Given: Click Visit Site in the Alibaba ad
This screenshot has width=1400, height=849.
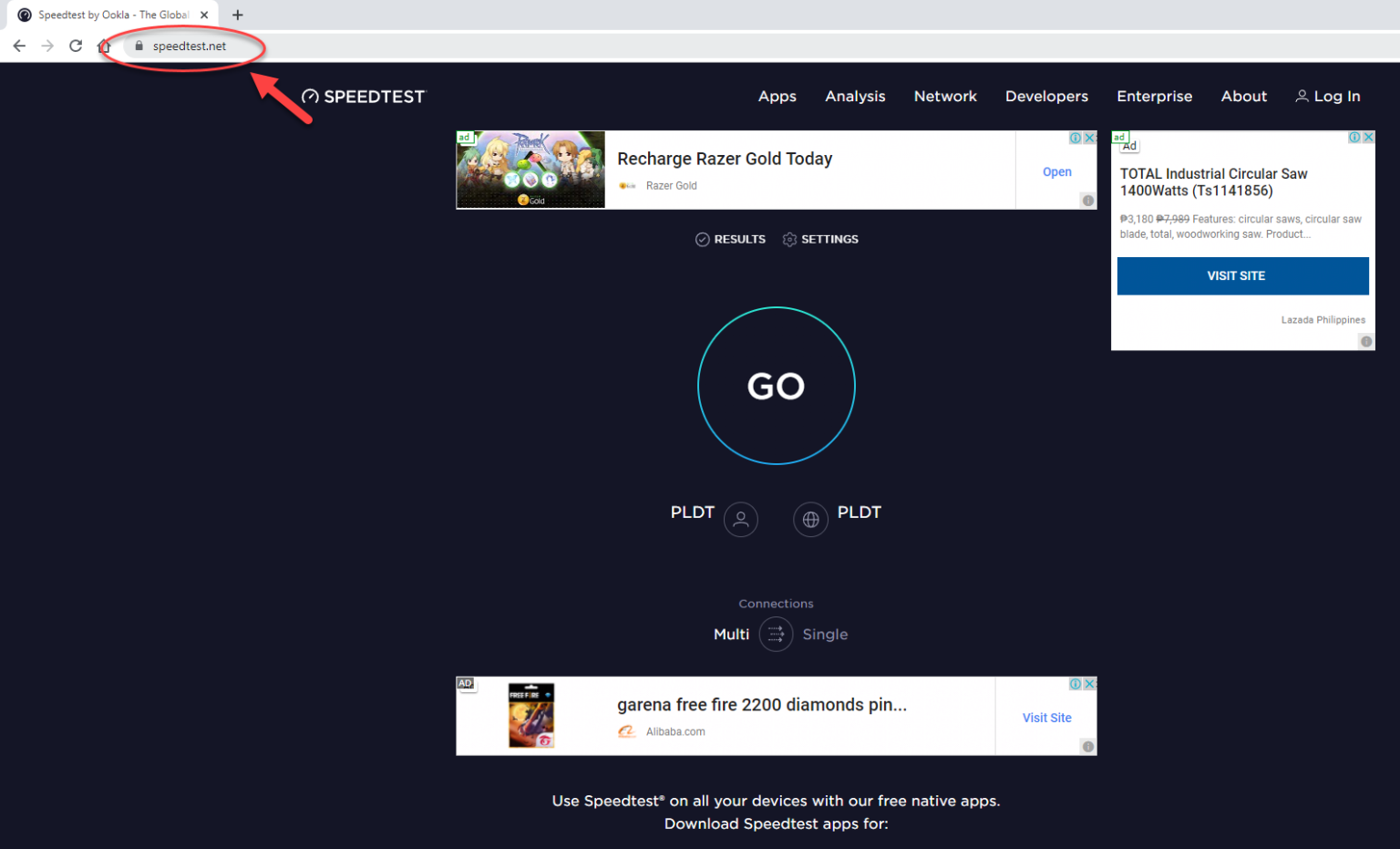Looking at the screenshot, I should tap(1046, 718).
